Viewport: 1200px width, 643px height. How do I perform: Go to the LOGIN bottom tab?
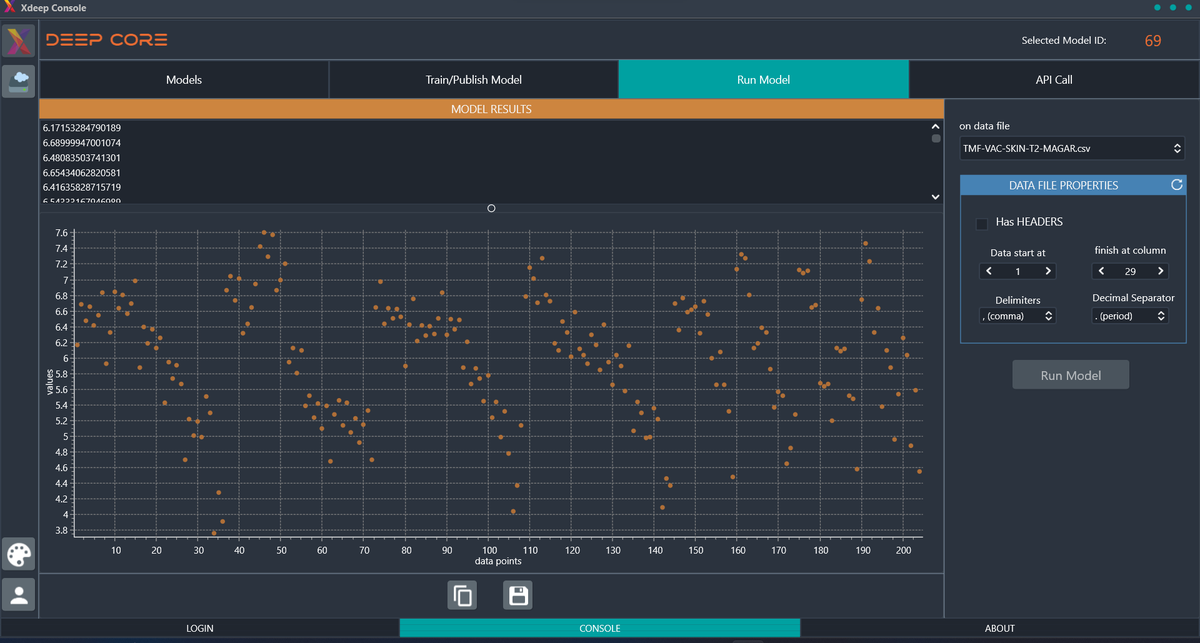[x=200, y=628]
